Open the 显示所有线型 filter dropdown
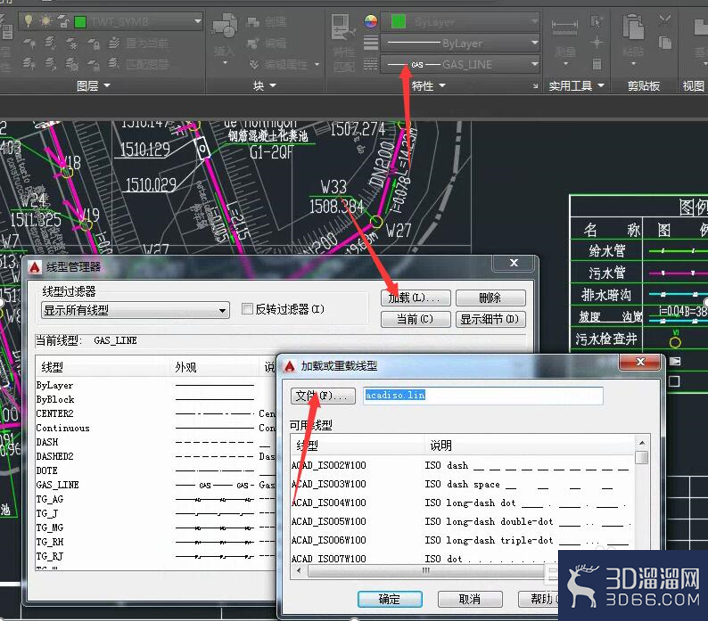 click(x=135, y=310)
